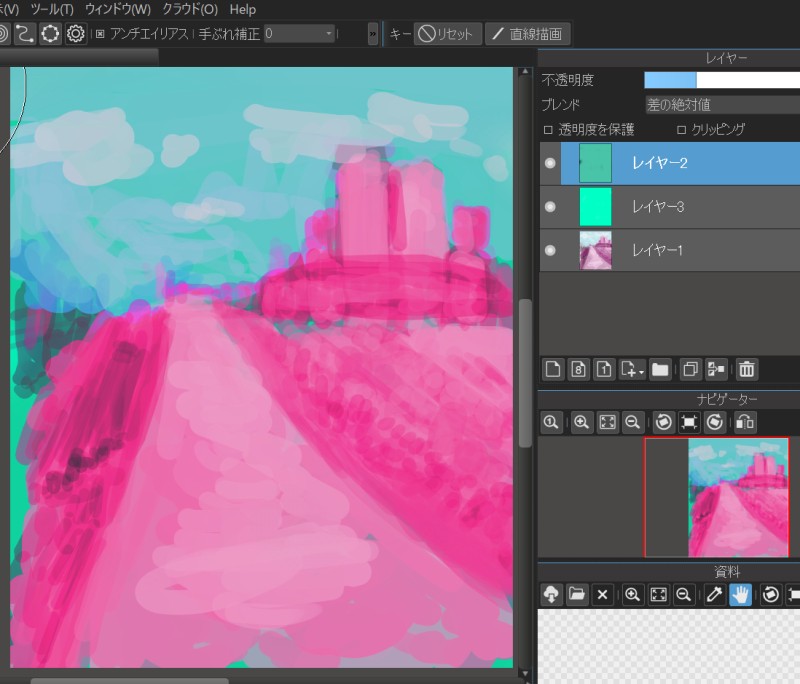The image size is (800, 684).
Task: Rotate canvas right in navigator
Action: point(715,422)
